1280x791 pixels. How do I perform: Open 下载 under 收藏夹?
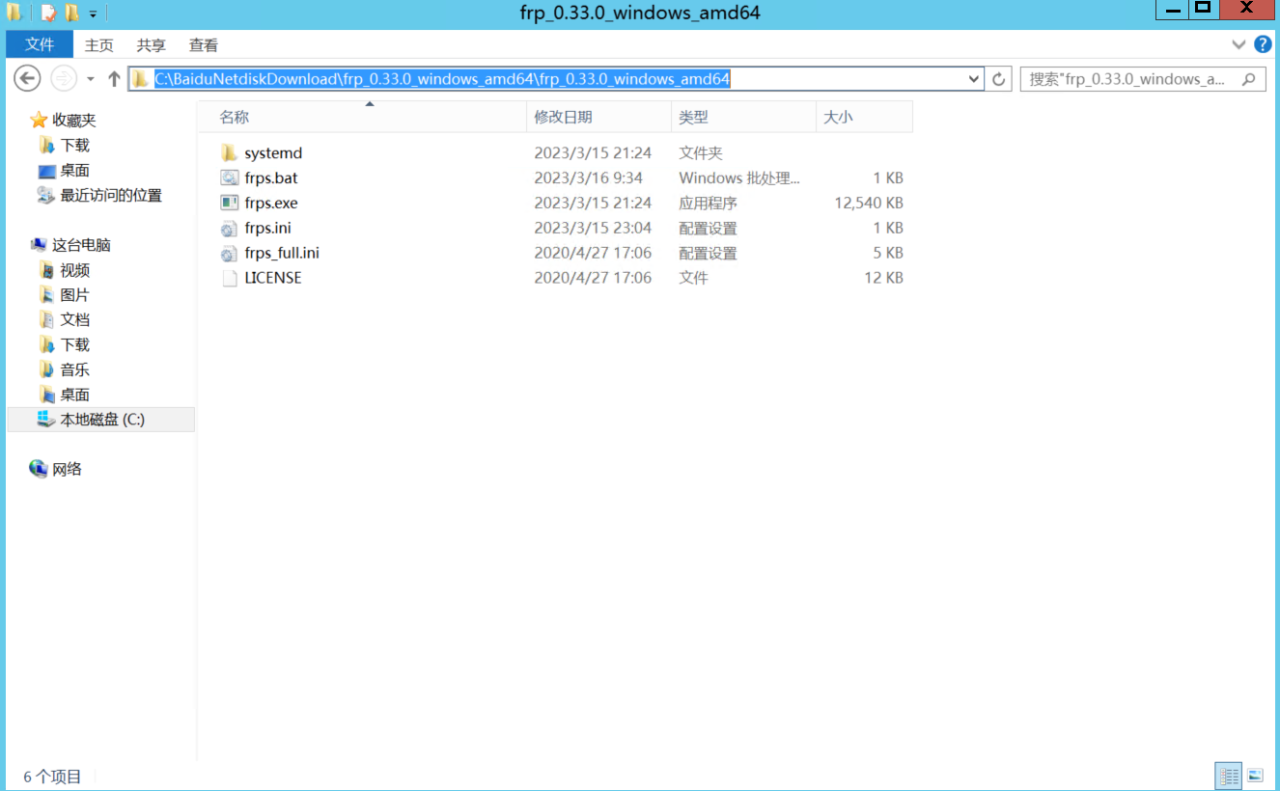point(75,145)
